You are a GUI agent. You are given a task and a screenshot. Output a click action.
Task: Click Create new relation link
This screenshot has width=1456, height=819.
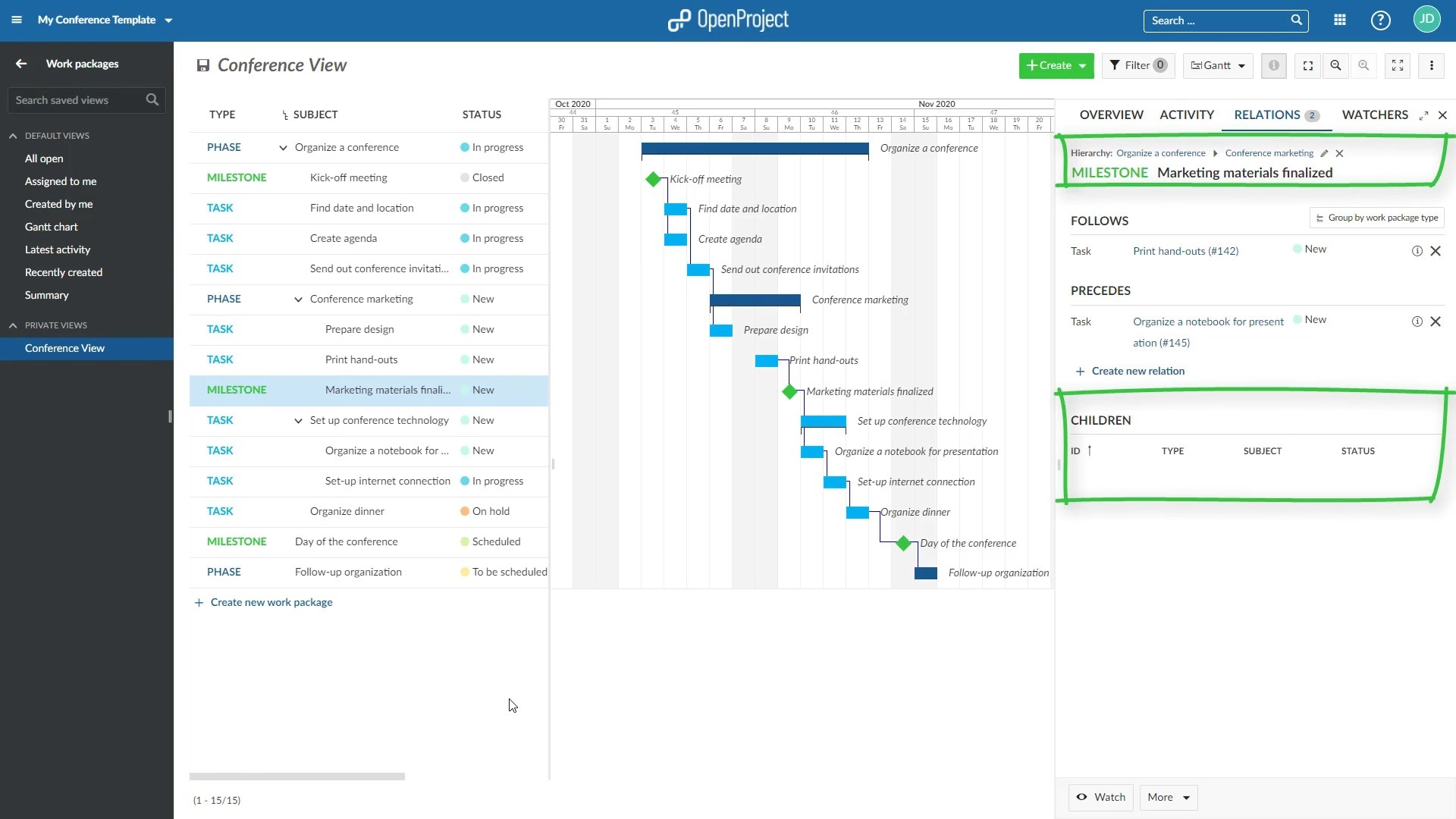click(x=1137, y=371)
